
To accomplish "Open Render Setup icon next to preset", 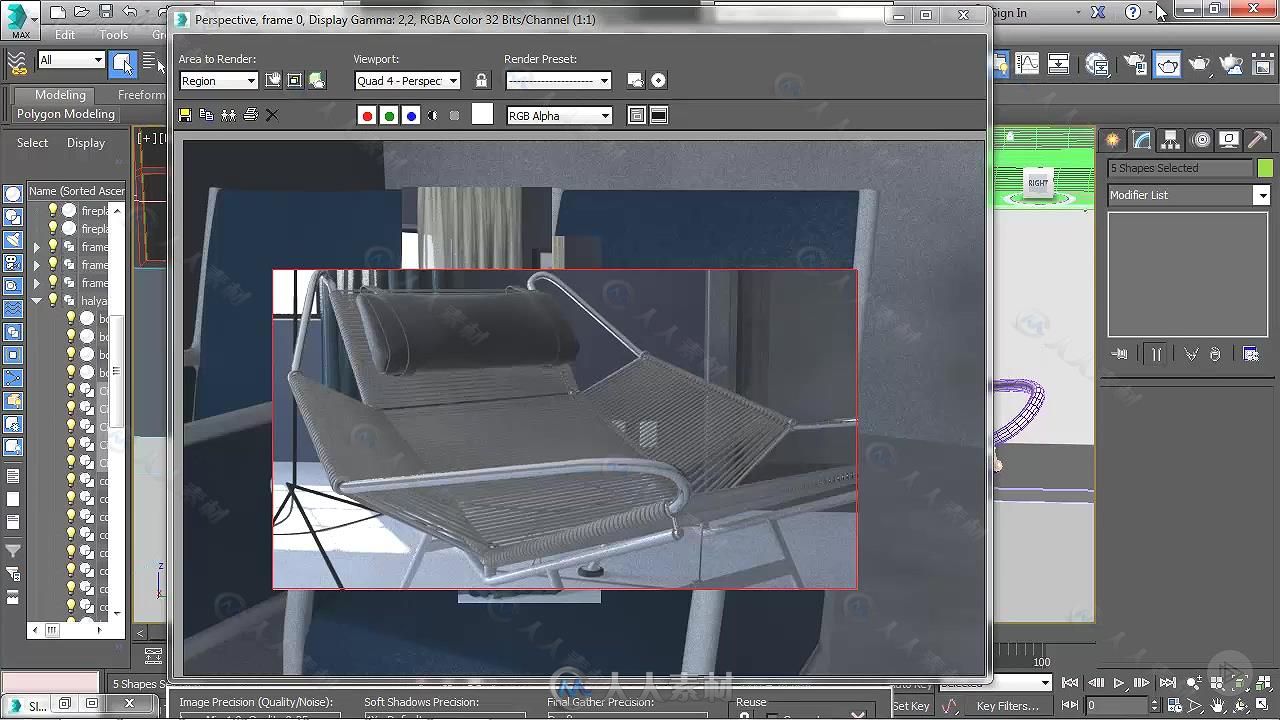I will (635, 80).
